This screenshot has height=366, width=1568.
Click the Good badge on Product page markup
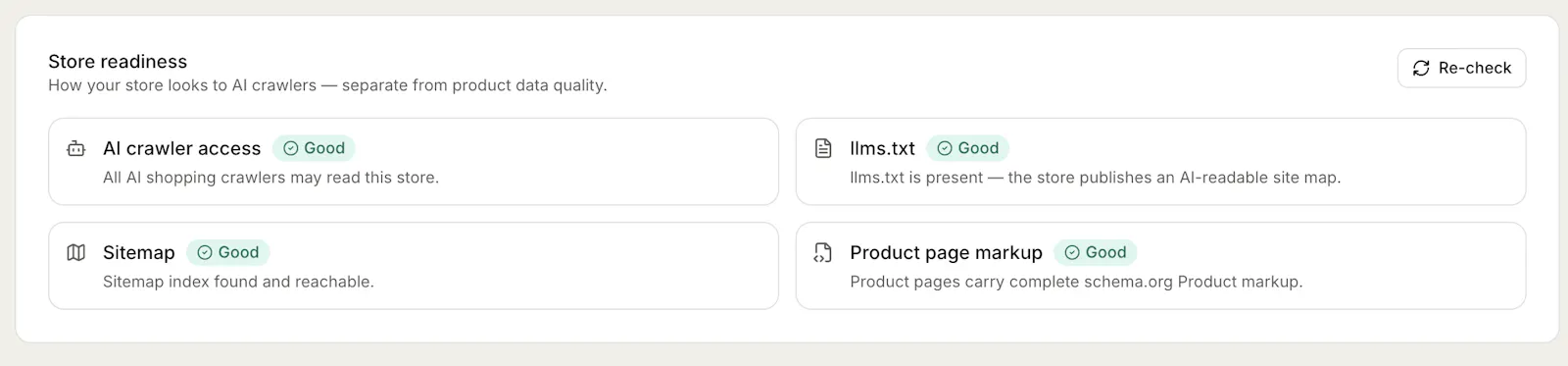[x=1095, y=252]
